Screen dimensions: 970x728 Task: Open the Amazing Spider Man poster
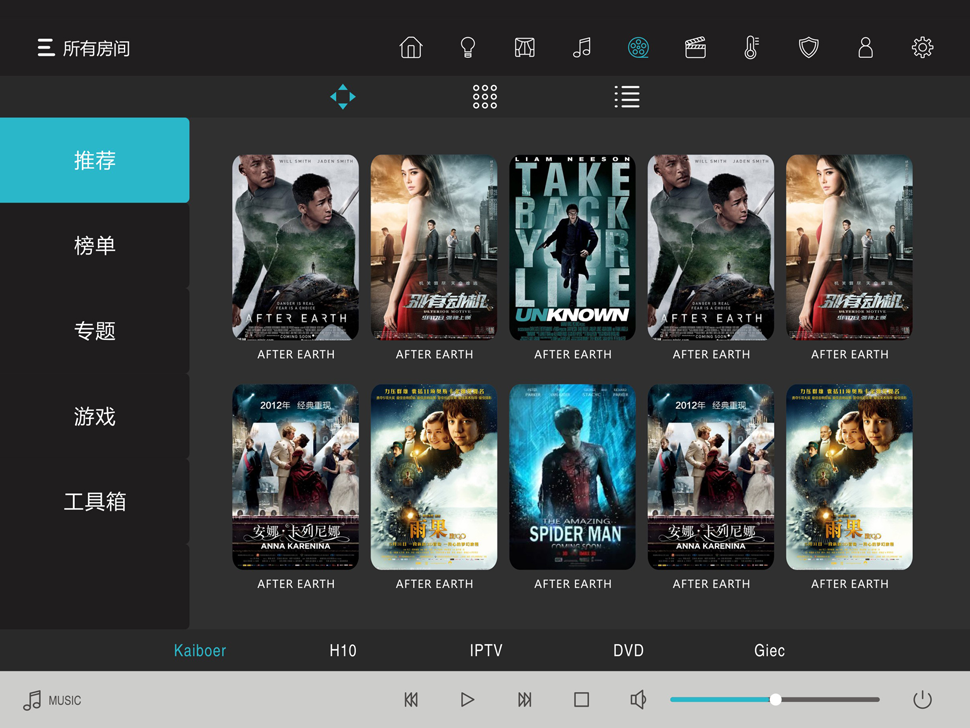click(x=572, y=477)
